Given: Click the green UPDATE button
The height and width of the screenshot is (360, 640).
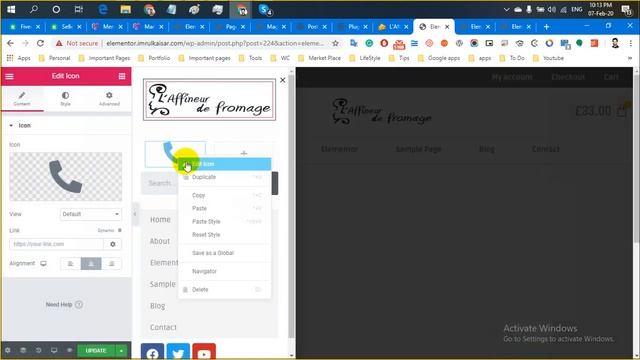Looking at the screenshot, I should 96,351.
